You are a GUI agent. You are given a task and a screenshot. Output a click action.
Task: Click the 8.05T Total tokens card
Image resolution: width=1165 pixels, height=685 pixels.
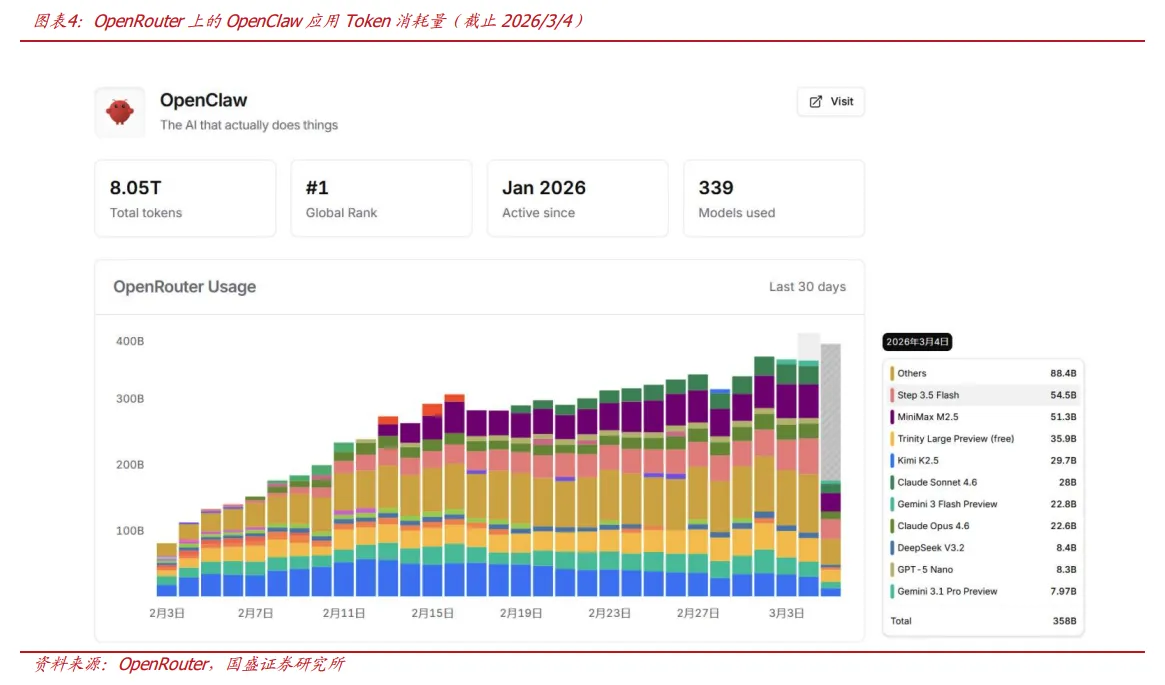pos(185,198)
